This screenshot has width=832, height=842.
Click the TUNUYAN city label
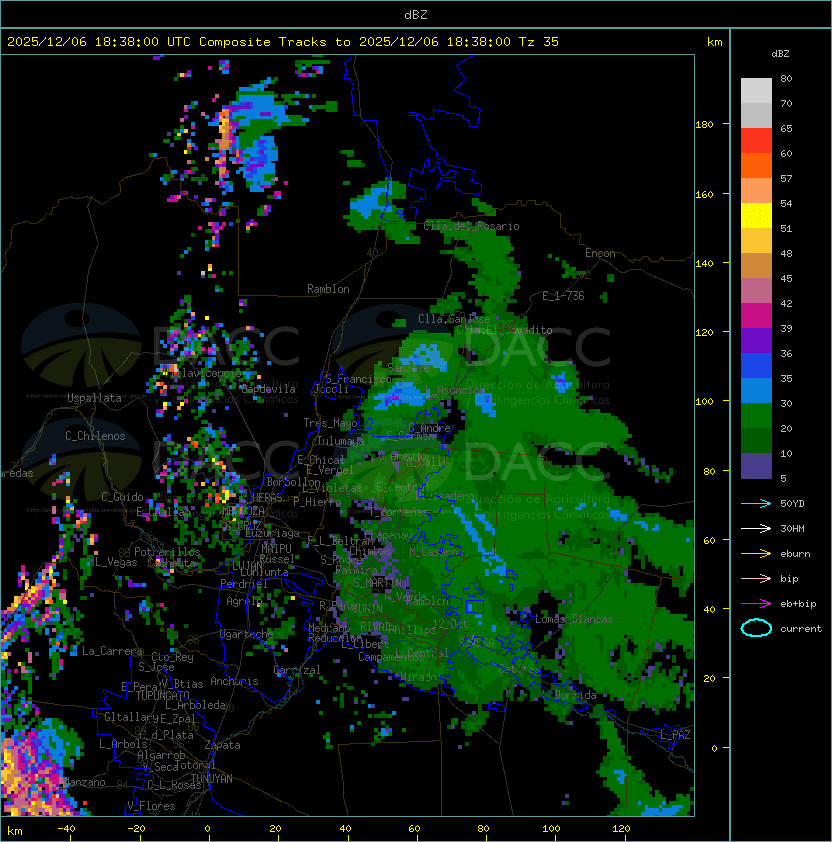point(212,779)
